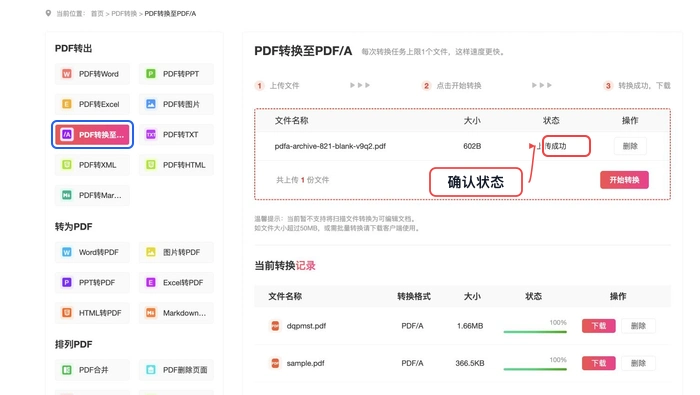Open the PDF转XML tool icon
Image resolution: width=700 pixels, height=395 pixels.
(x=67, y=165)
